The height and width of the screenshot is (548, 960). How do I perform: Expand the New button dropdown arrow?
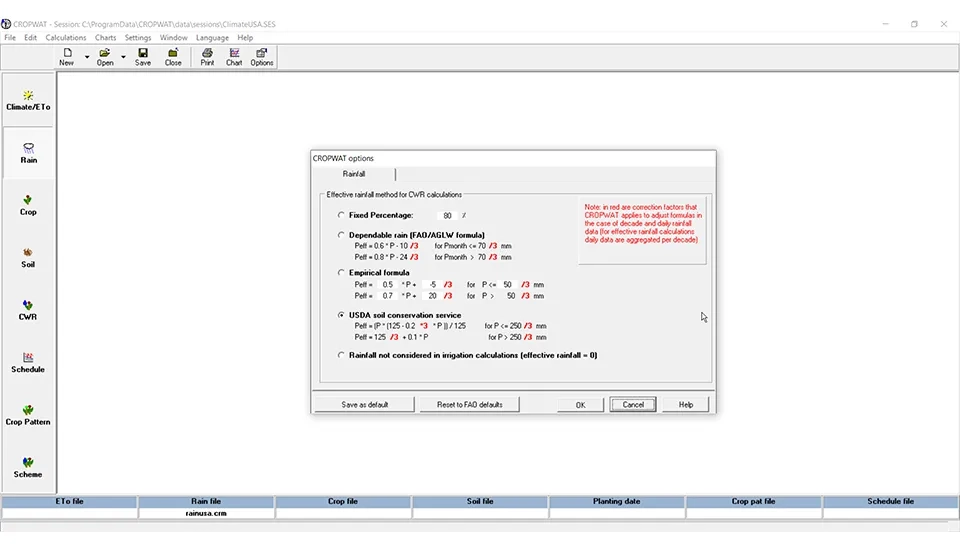(87, 57)
